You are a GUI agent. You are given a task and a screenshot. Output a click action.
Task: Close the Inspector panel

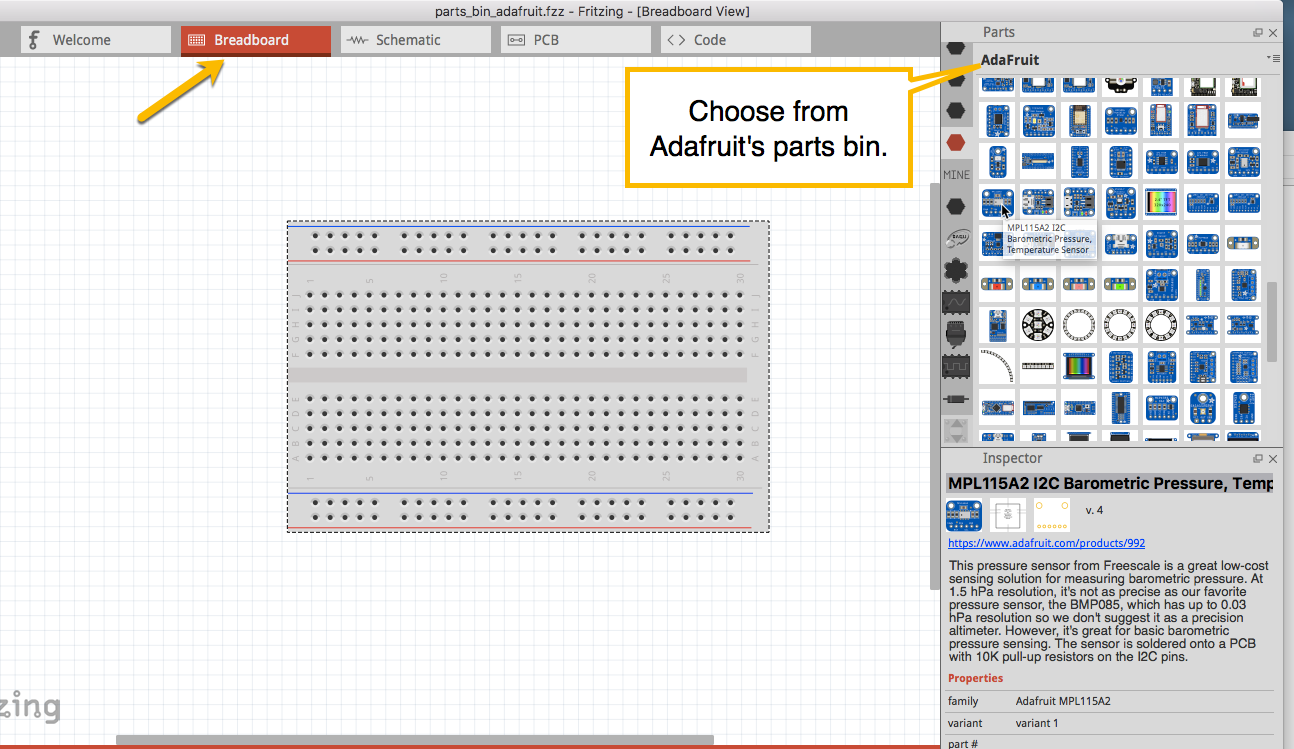click(1273, 458)
